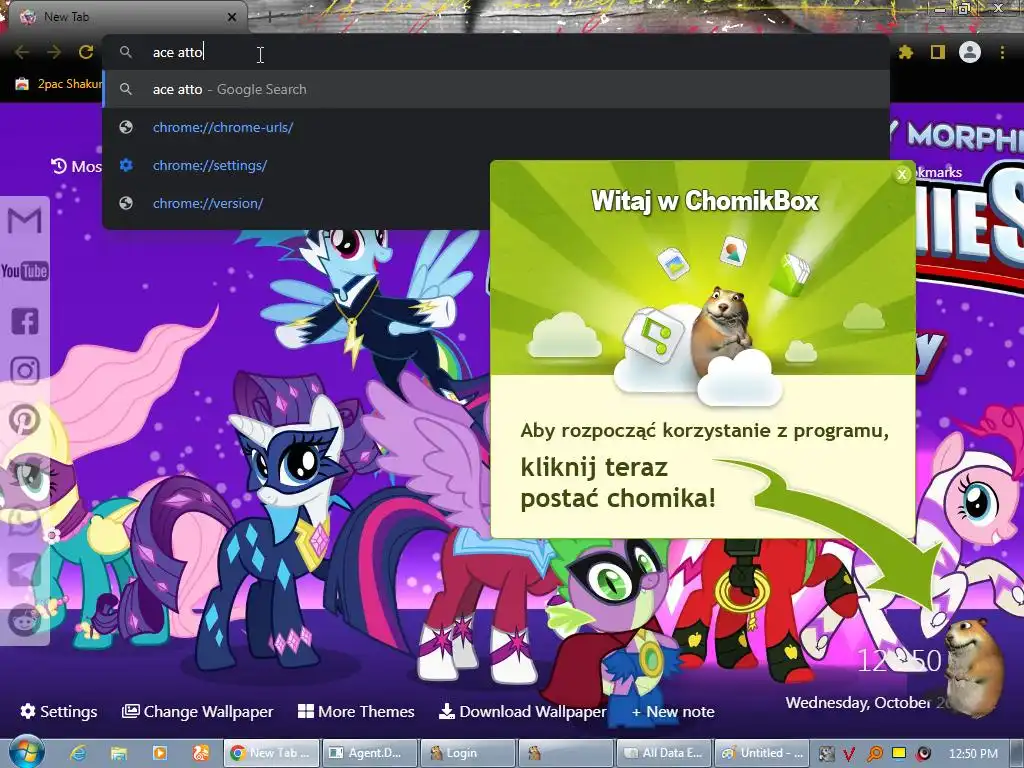Screen dimensions: 1024x768
Task: Switch to the Chrome New Tab taskbar button
Action: (271, 753)
